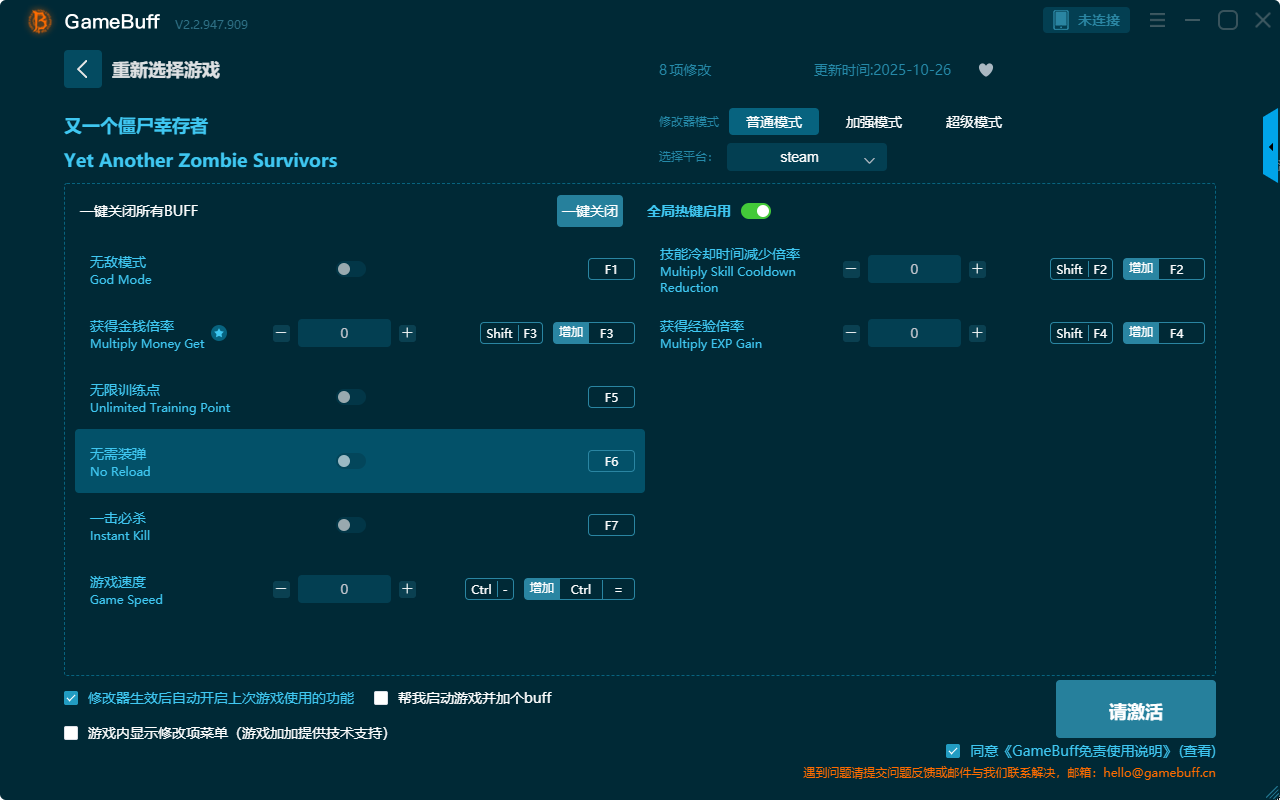The height and width of the screenshot is (800, 1280).
Task: Disable the global hotkey toggle
Action: pyautogui.click(x=756, y=211)
